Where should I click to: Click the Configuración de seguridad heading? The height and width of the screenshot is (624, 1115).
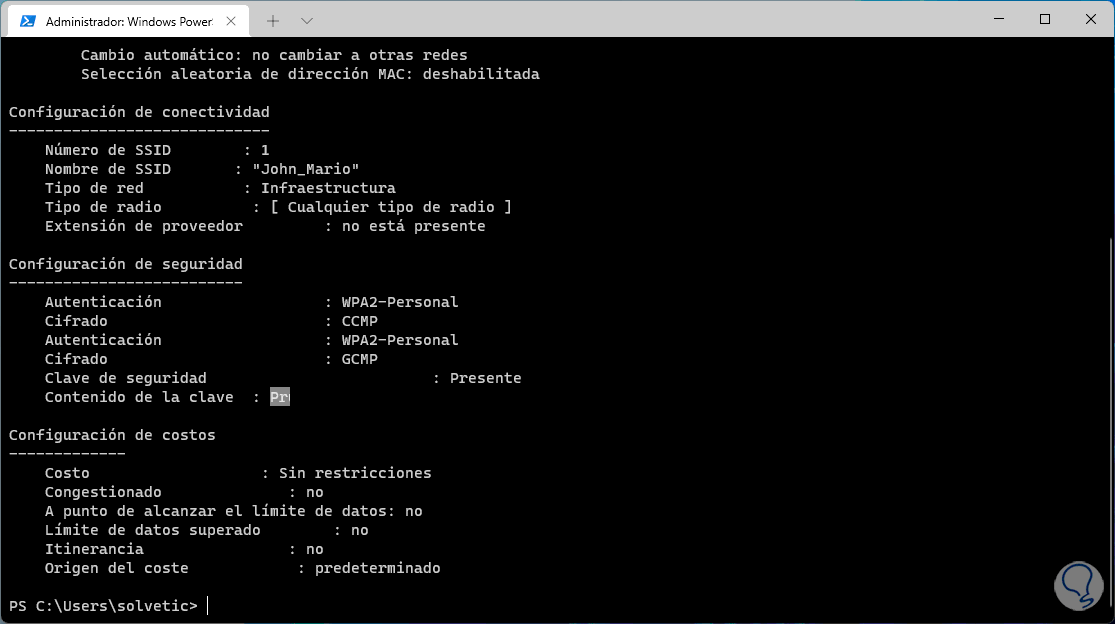click(x=125, y=264)
